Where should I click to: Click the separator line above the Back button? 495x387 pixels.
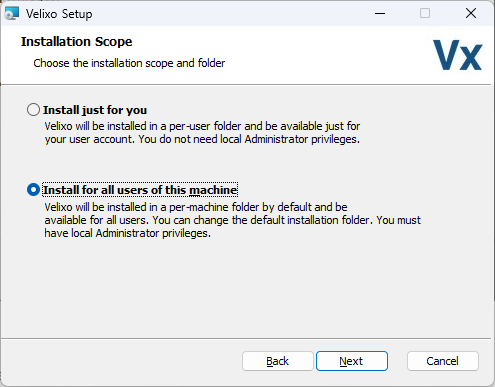pos(246,339)
